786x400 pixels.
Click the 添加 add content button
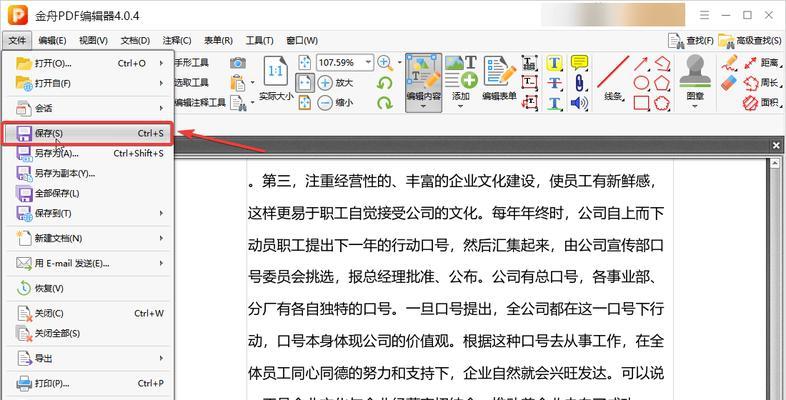point(461,83)
